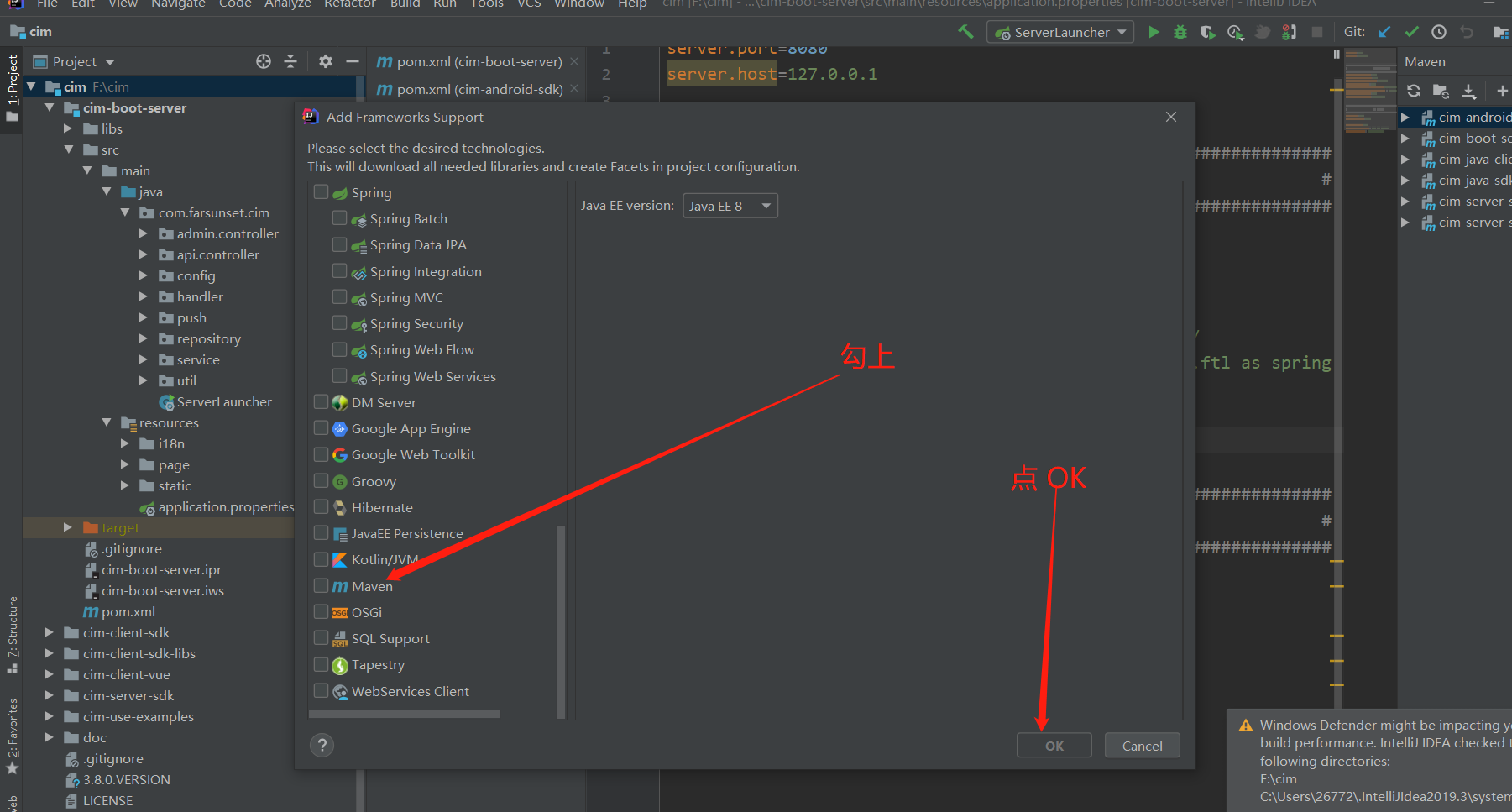Click the OK button
Screen dimensions: 1512x812
(x=1054, y=746)
